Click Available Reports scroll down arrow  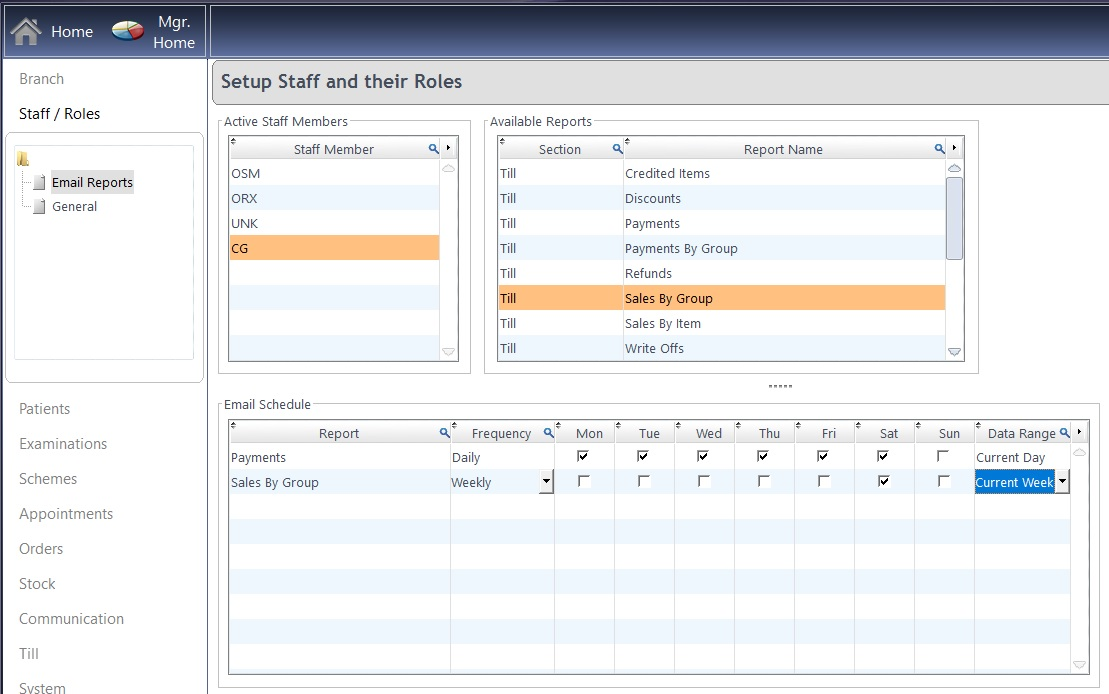pos(954,352)
